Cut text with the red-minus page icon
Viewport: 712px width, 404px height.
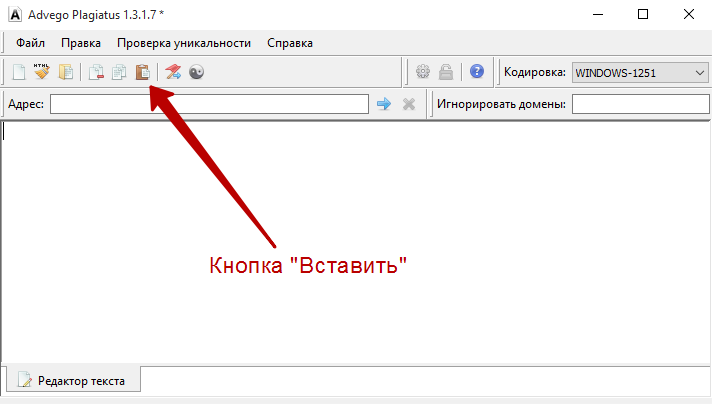(x=96, y=72)
